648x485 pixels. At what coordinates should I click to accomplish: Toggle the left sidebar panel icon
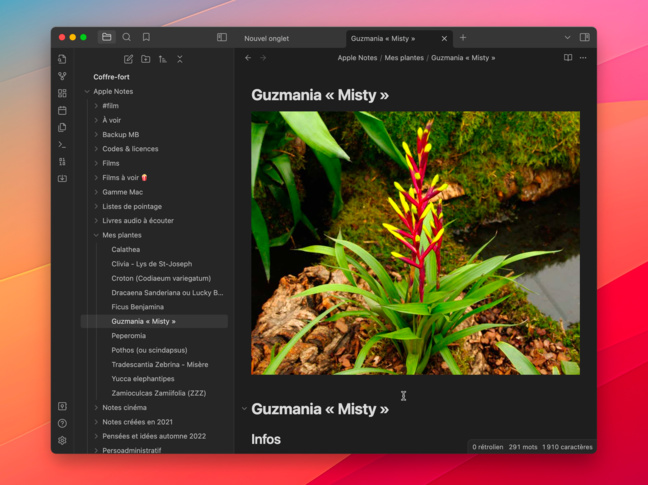[222, 37]
